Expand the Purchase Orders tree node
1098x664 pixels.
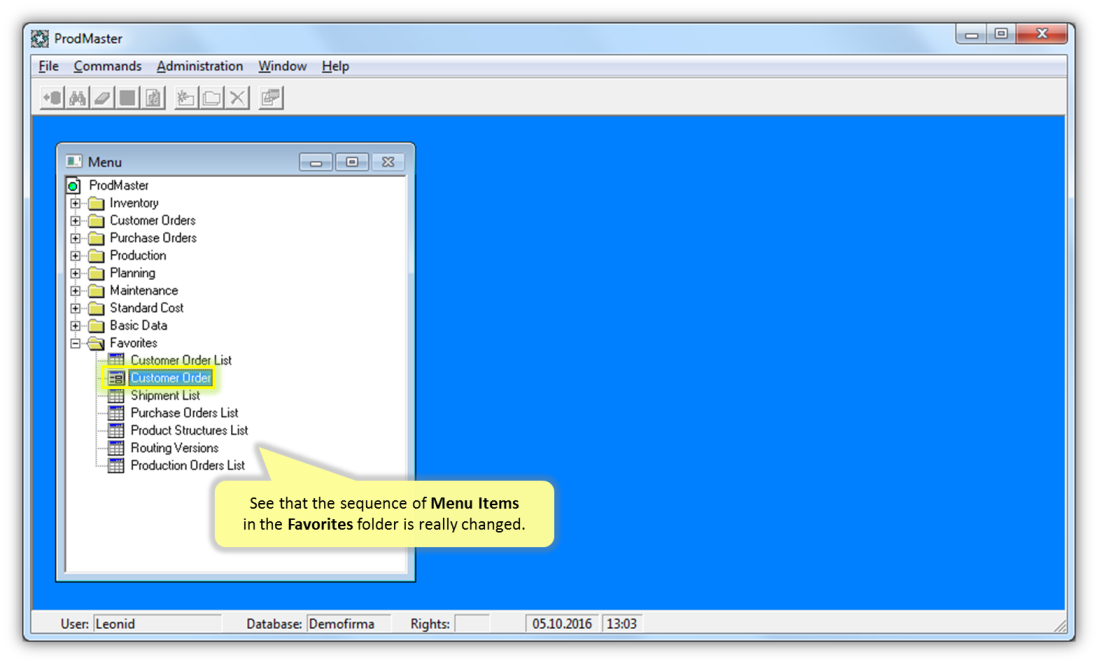click(x=76, y=238)
